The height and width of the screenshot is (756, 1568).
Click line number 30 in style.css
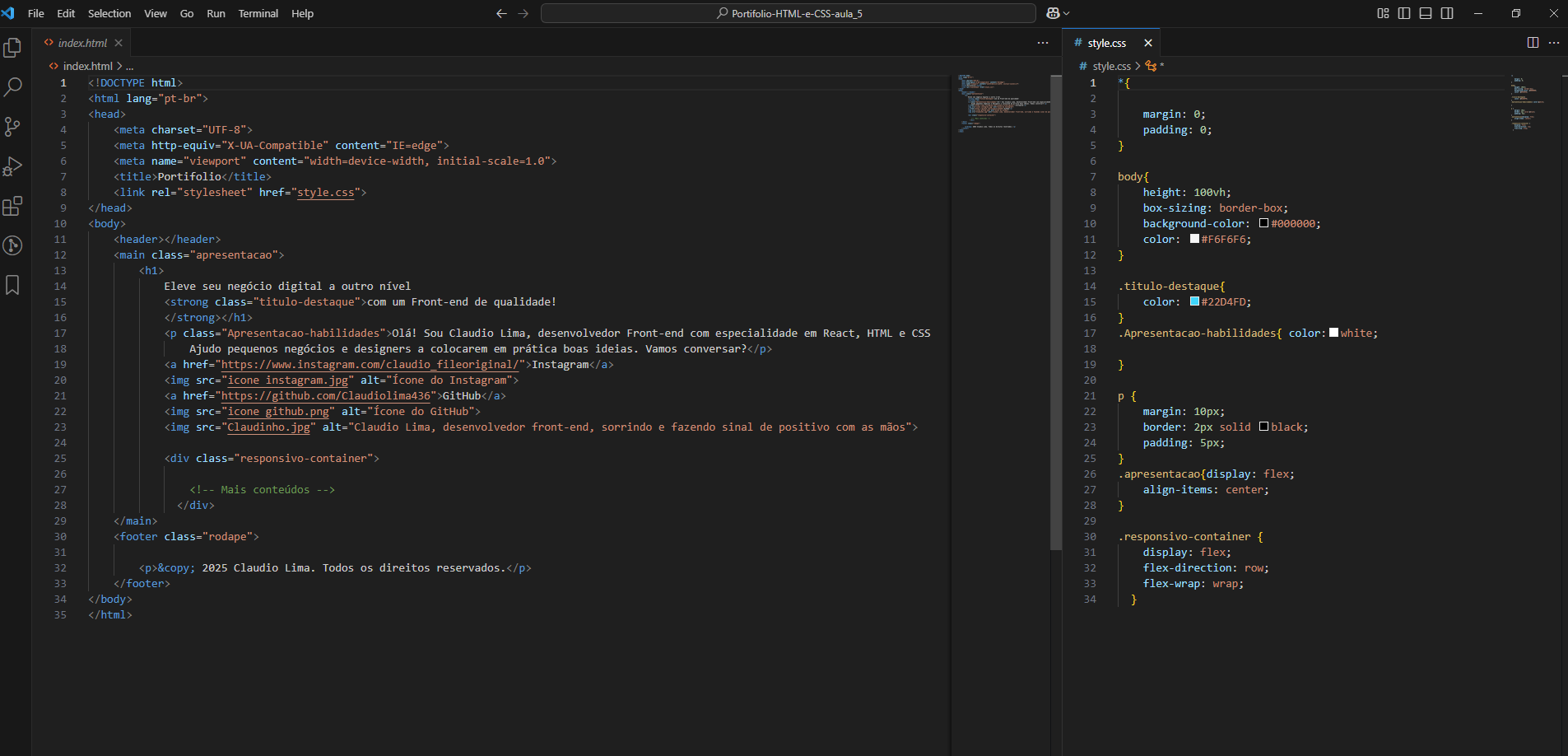1090,536
